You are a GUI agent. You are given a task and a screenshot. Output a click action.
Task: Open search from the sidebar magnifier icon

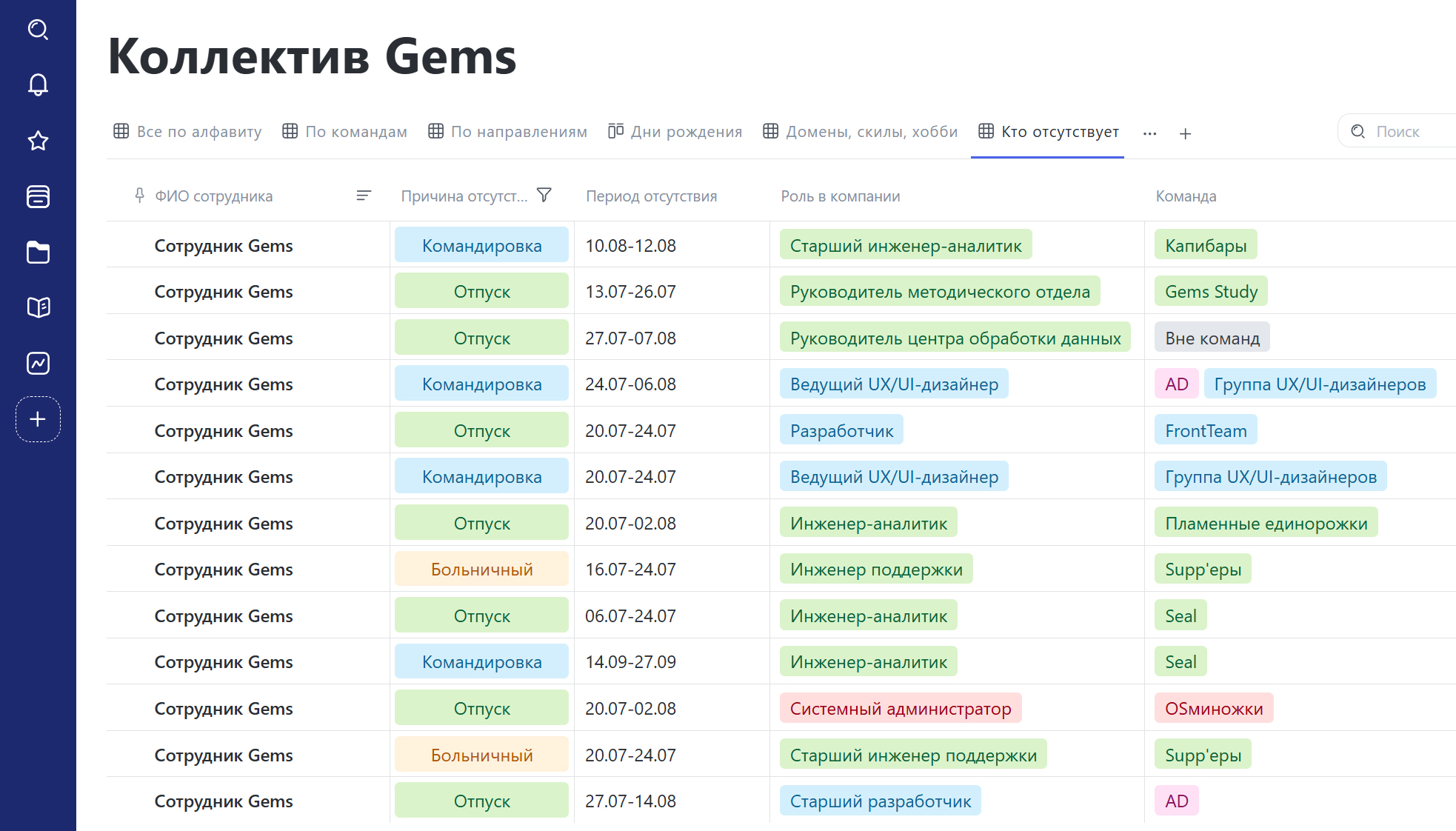pos(38,30)
